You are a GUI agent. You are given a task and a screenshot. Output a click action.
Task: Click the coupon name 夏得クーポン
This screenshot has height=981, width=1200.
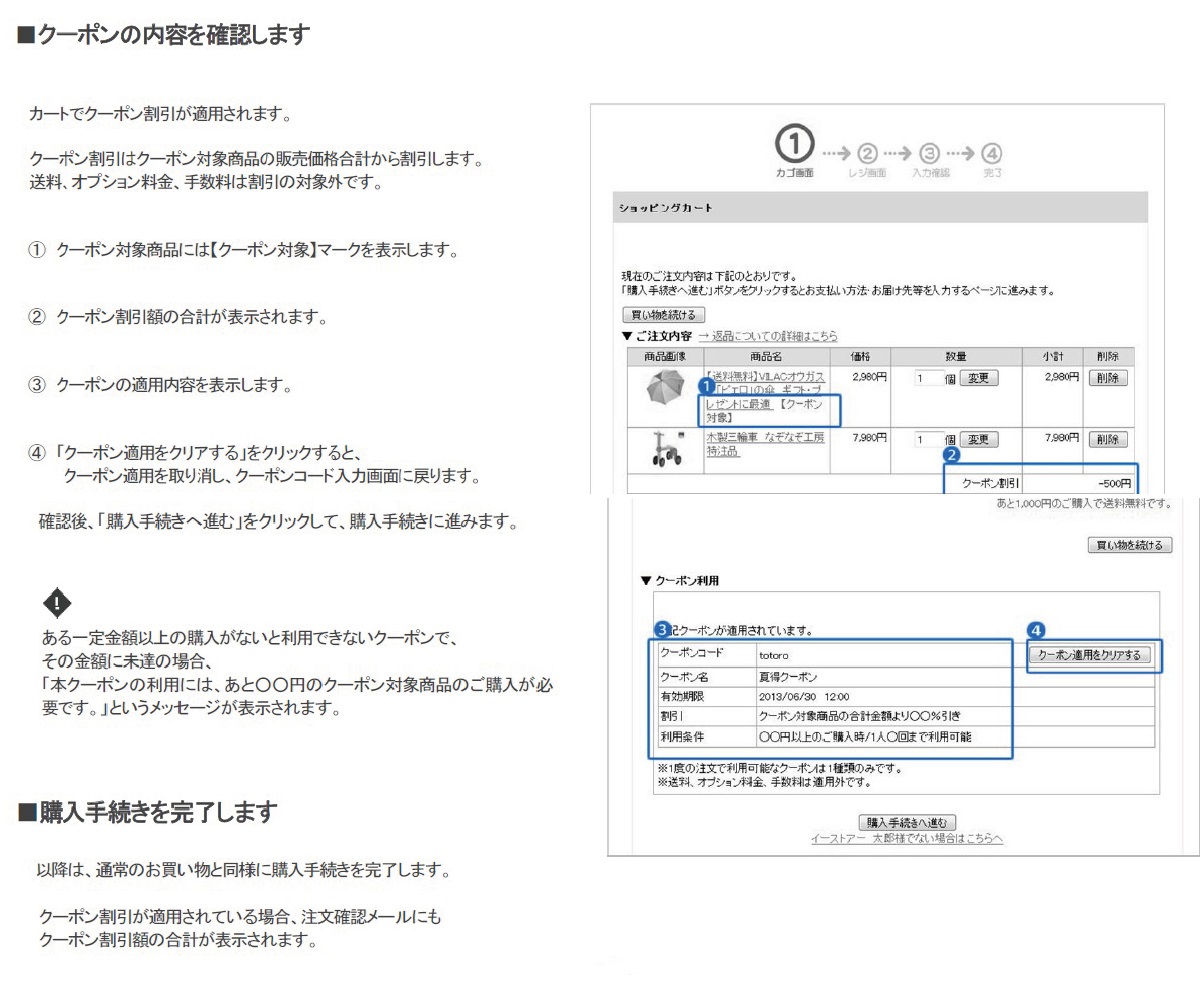[x=789, y=676]
